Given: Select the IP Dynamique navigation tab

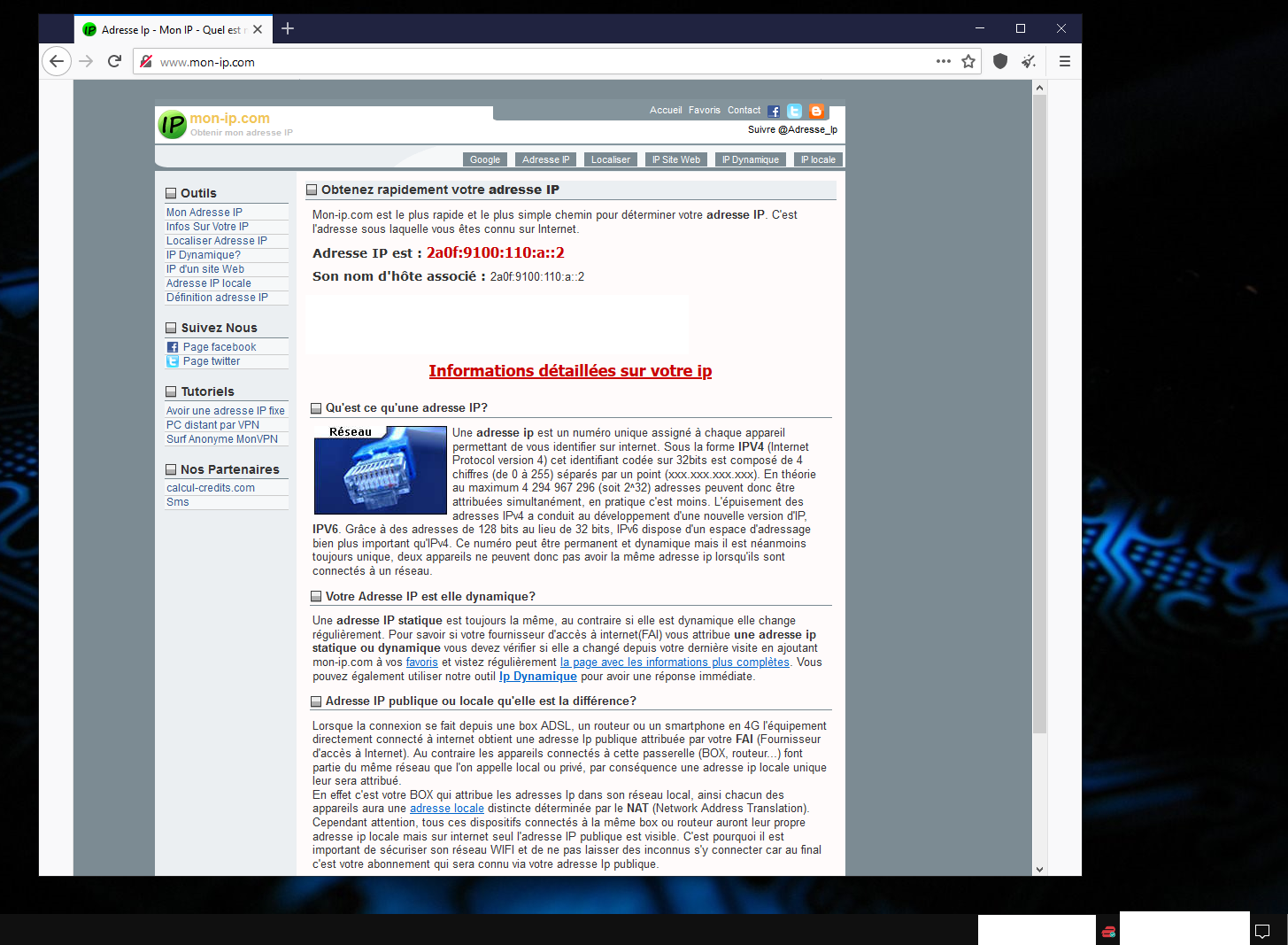Looking at the screenshot, I should tap(750, 159).
